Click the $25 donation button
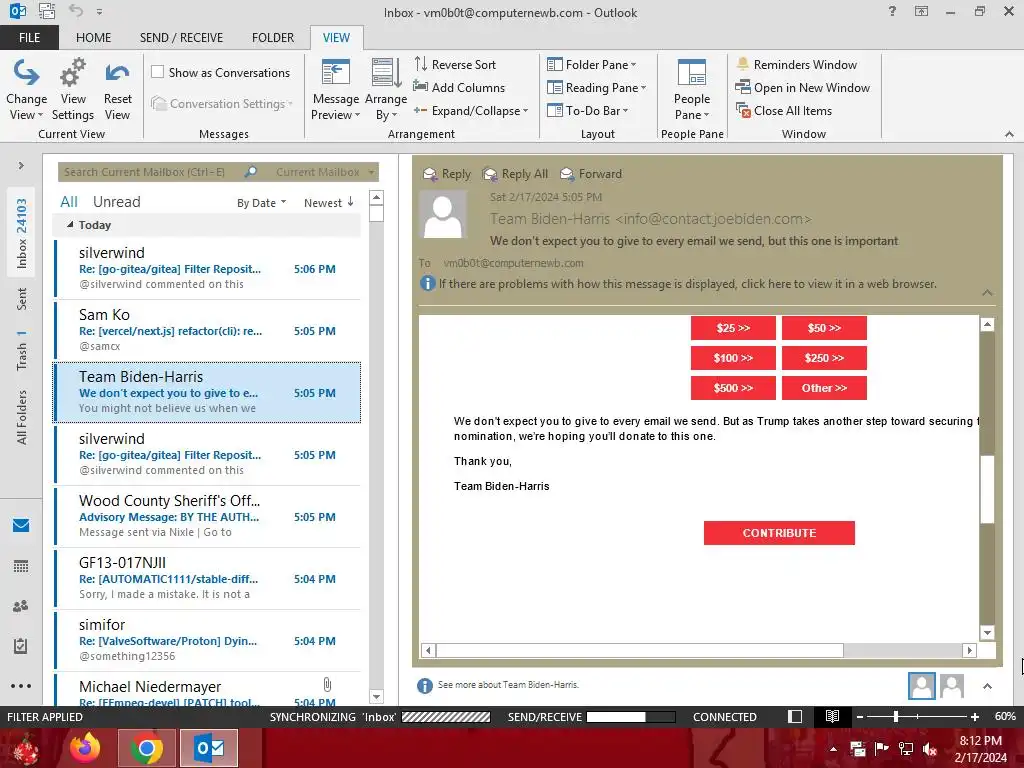This screenshot has width=1024, height=768. point(733,328)
